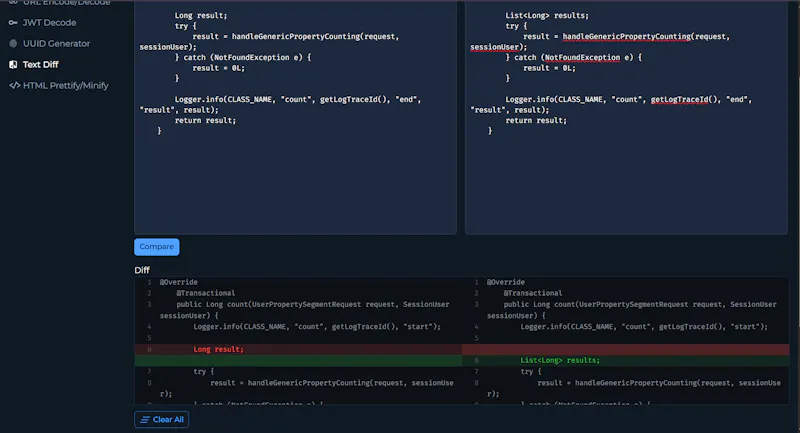Click underlined 'sessionUser' in the right input
The image size is (800, 433).
(x=494, y=47)
